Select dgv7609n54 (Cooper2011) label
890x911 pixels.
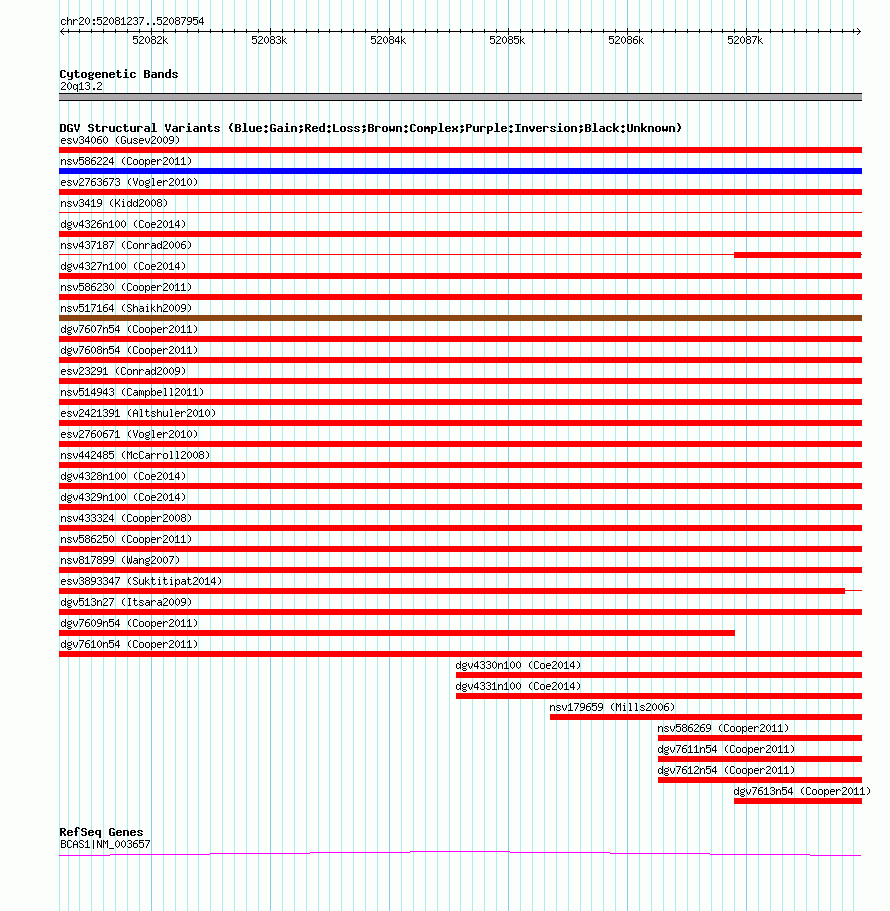129,623
